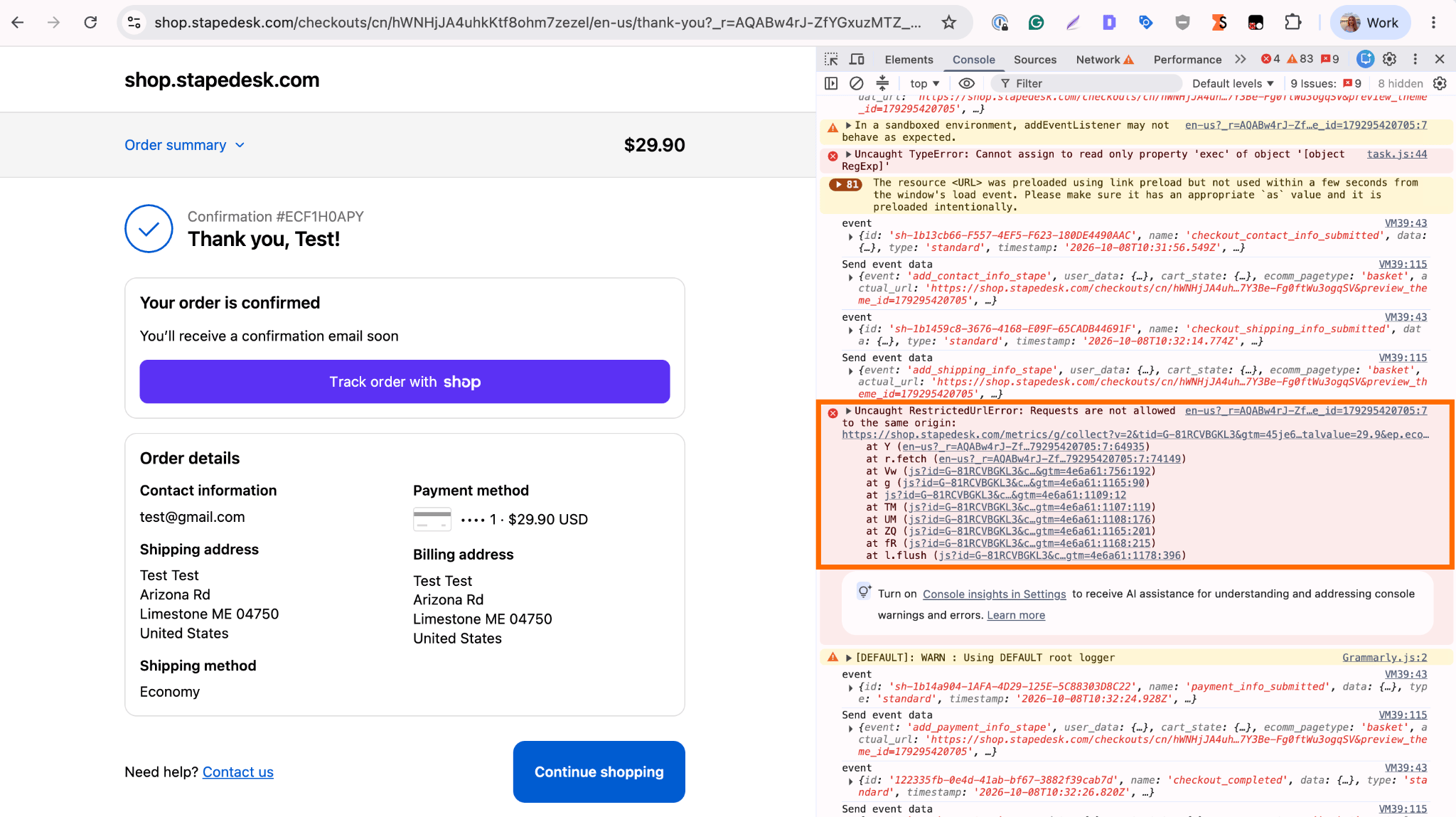
Task: Reload the page with the refresh icon
Action: click(x=90, y=23)
